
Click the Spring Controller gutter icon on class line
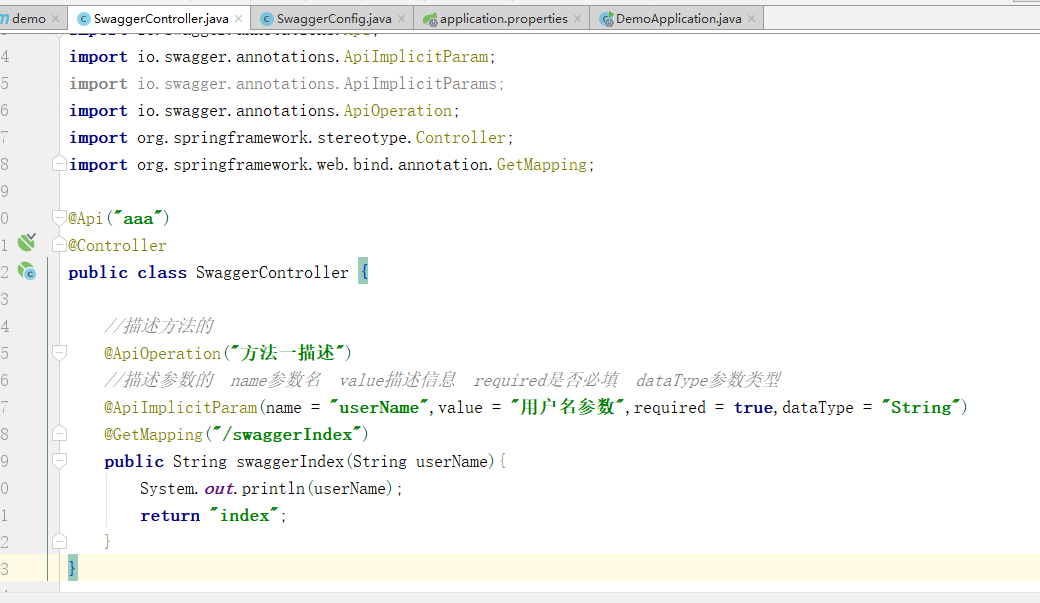tap(25, 271)
